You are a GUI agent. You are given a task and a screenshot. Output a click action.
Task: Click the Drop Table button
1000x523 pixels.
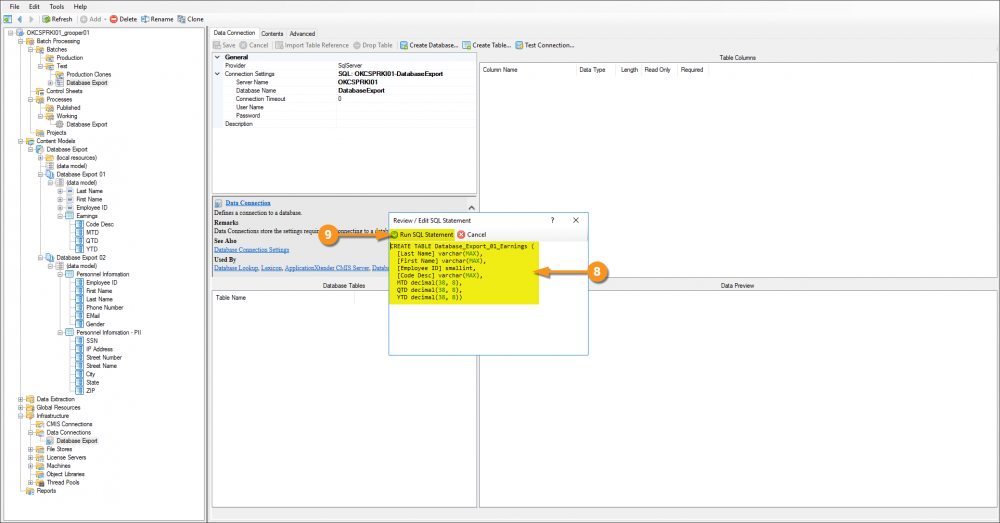(x=373, y=45)
